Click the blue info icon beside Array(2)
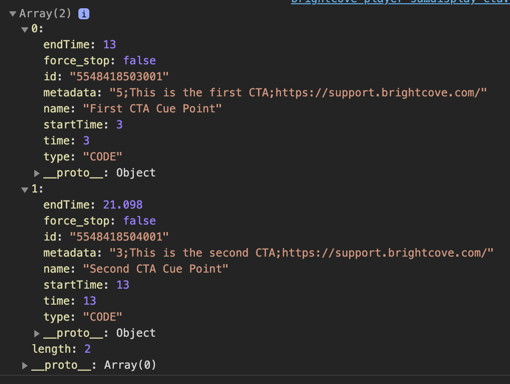The width and height of the screenshot is (510, 384). pos(84,14)
